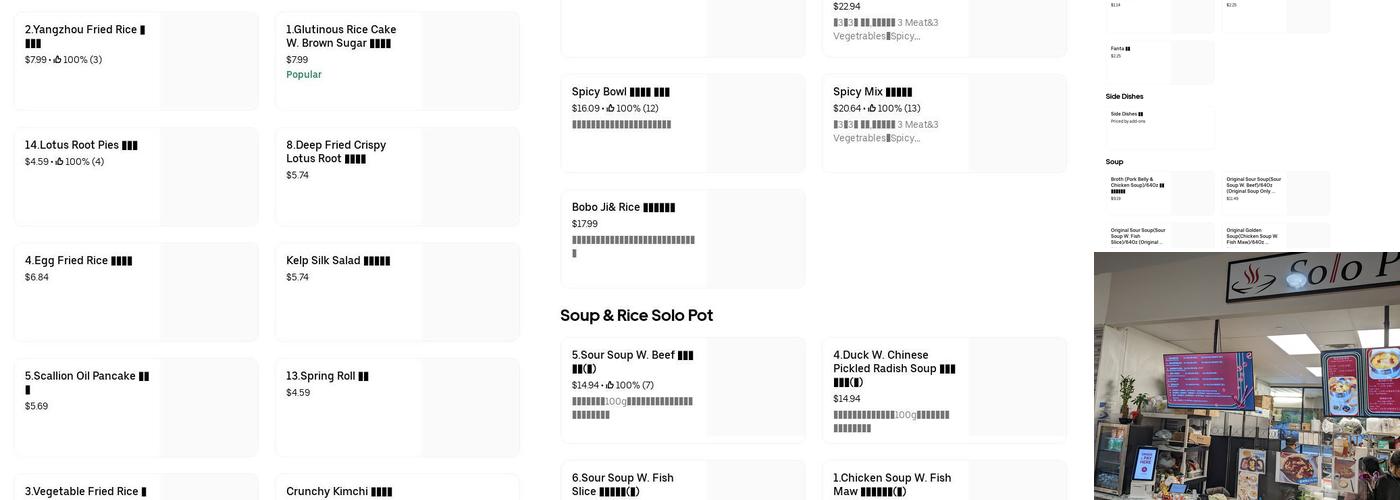The width and height of the screenshot is (1400, 500).
Task: Click the Soup & Rice Solo Pot heading
Action: tap(636, 316)
